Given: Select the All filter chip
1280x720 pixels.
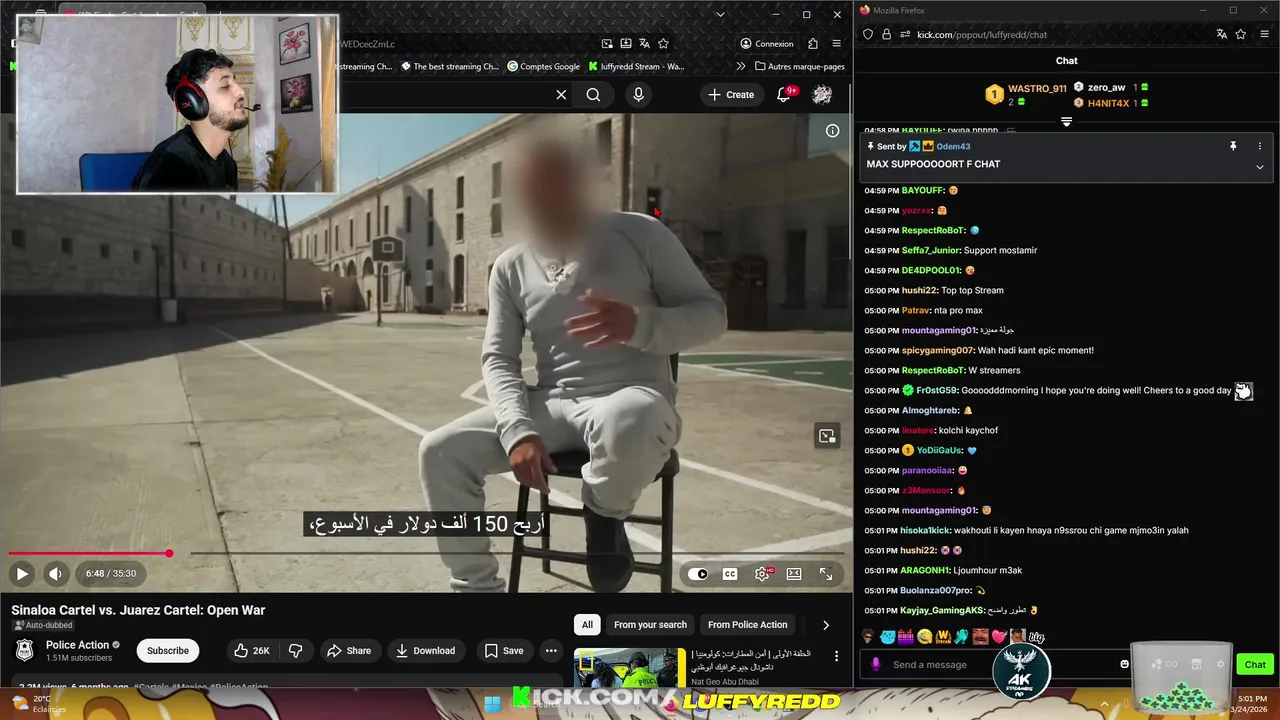Looking at the screenshot, I should coord(587,625).
